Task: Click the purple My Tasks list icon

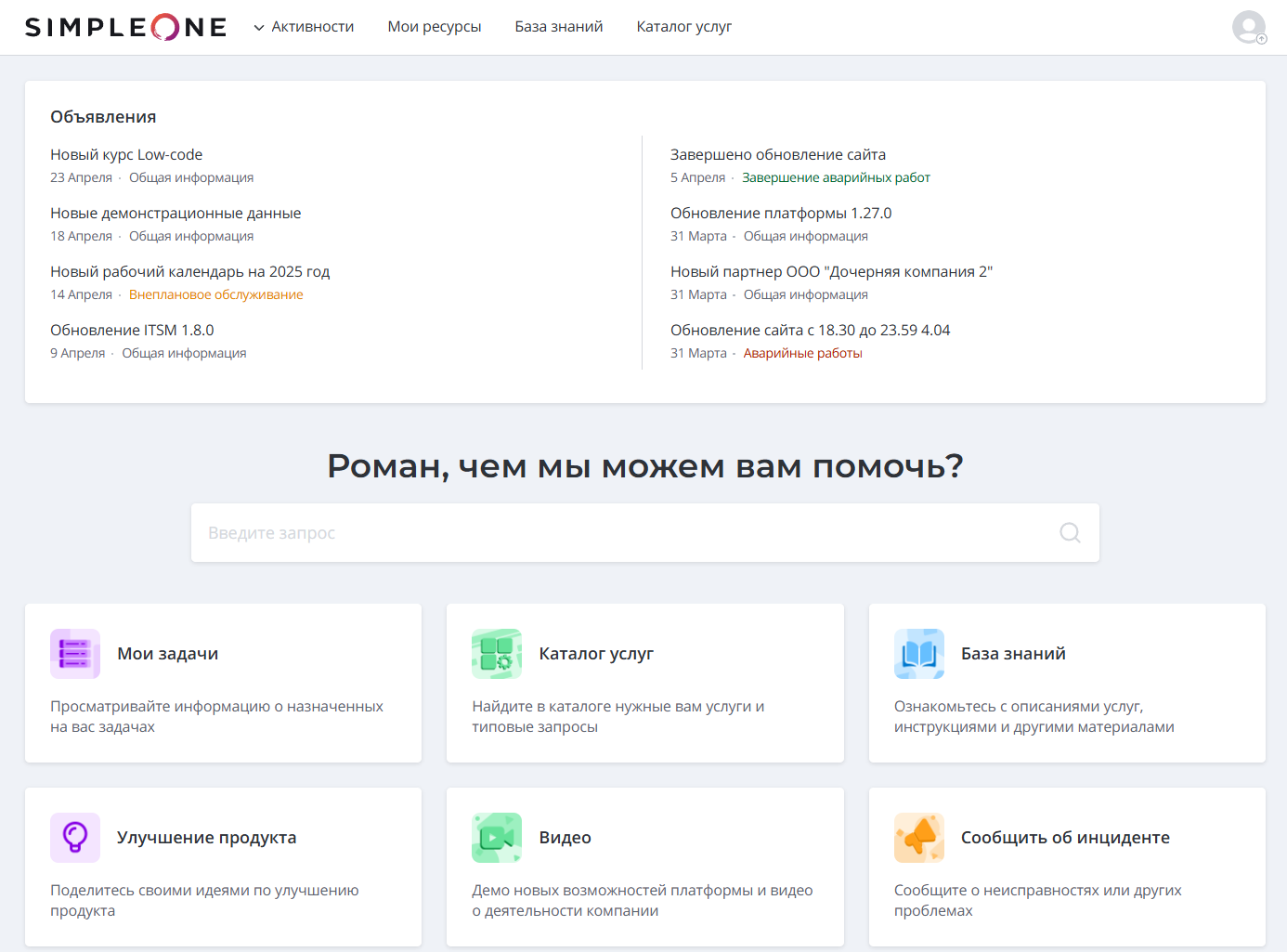Action: pos(74,654)
